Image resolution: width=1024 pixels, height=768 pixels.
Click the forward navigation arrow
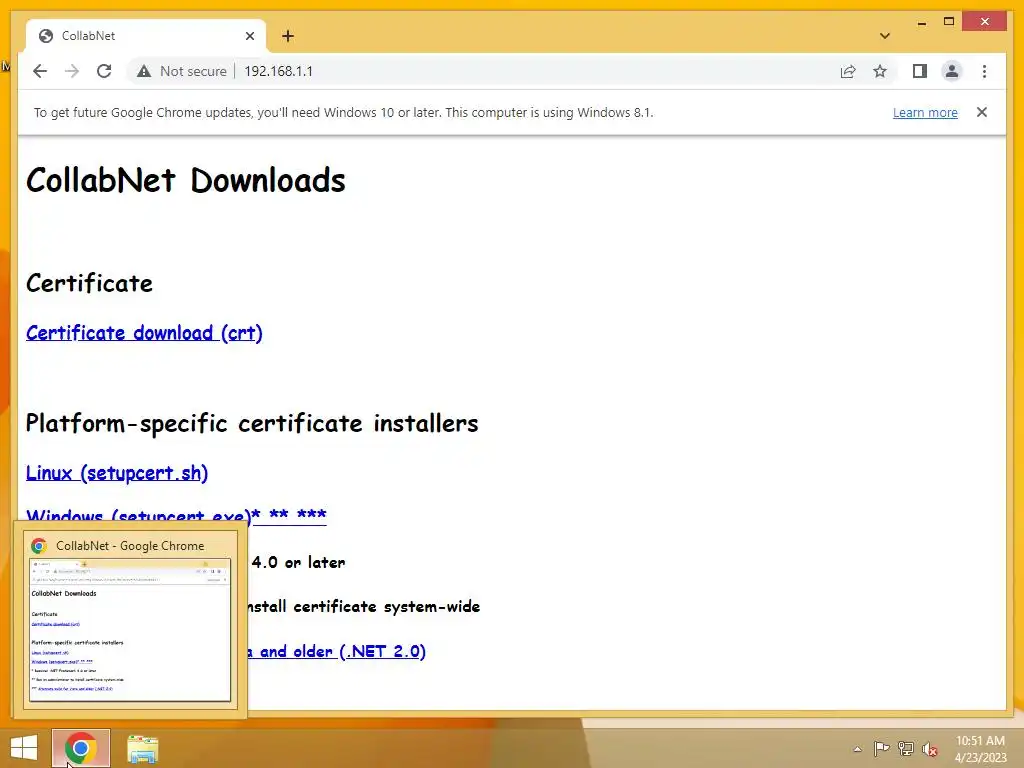click(x=72, y=71)
